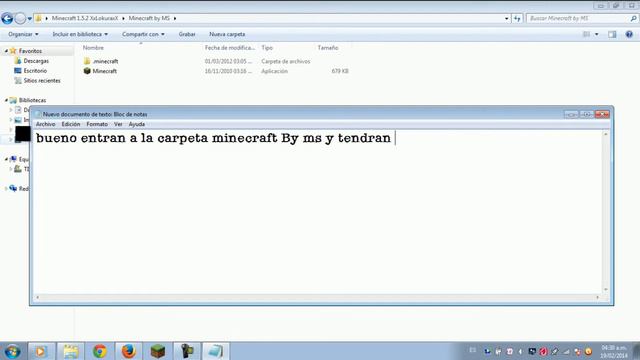
Task: Open the camera recorder taskbar icon
Action: pyautogui.click(x=187, y=351)
